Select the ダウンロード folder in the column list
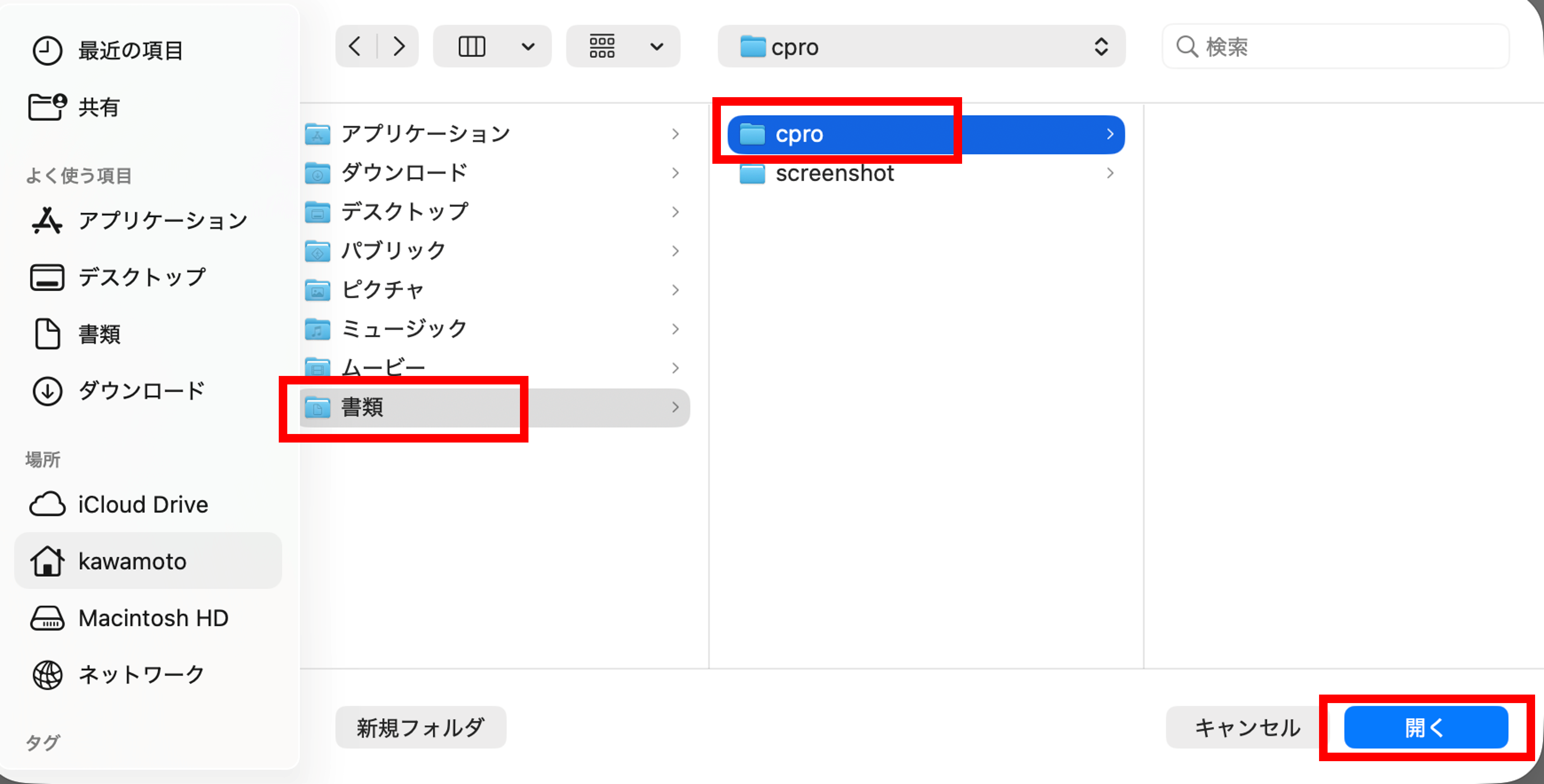The width and height of the screenshot is (1544, 784). 494,173
